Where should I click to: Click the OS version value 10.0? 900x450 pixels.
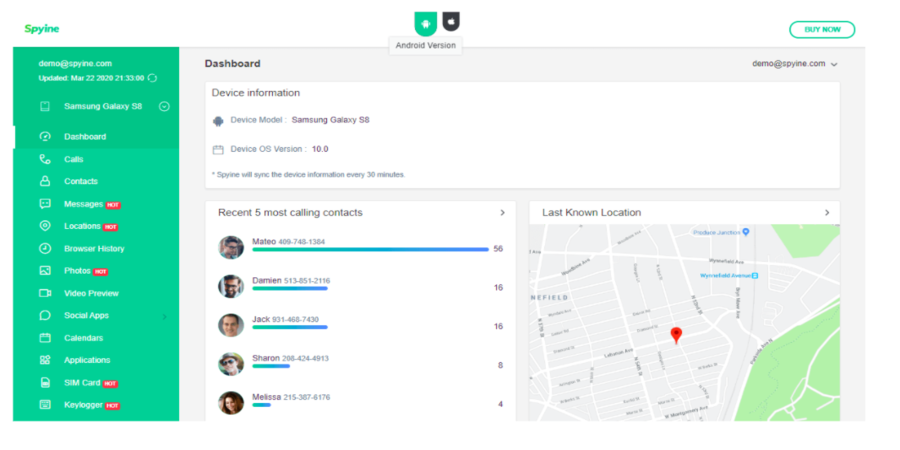tap(320, 149)
